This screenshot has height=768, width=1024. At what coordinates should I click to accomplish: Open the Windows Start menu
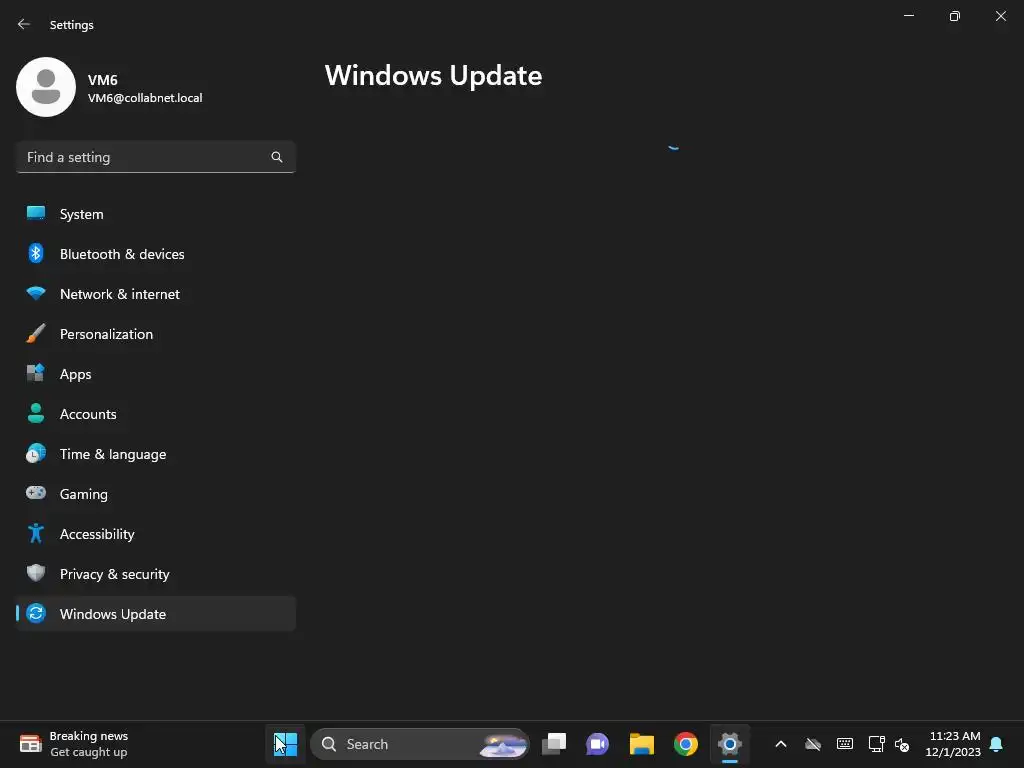[x=285, y=744]
